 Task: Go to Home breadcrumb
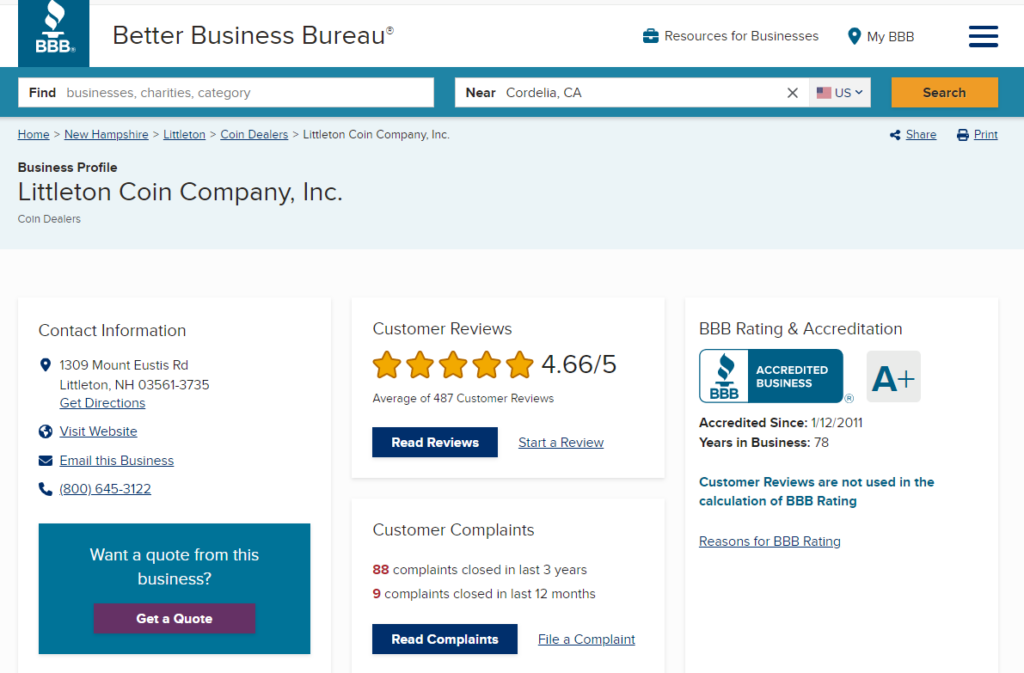[33, 134]
